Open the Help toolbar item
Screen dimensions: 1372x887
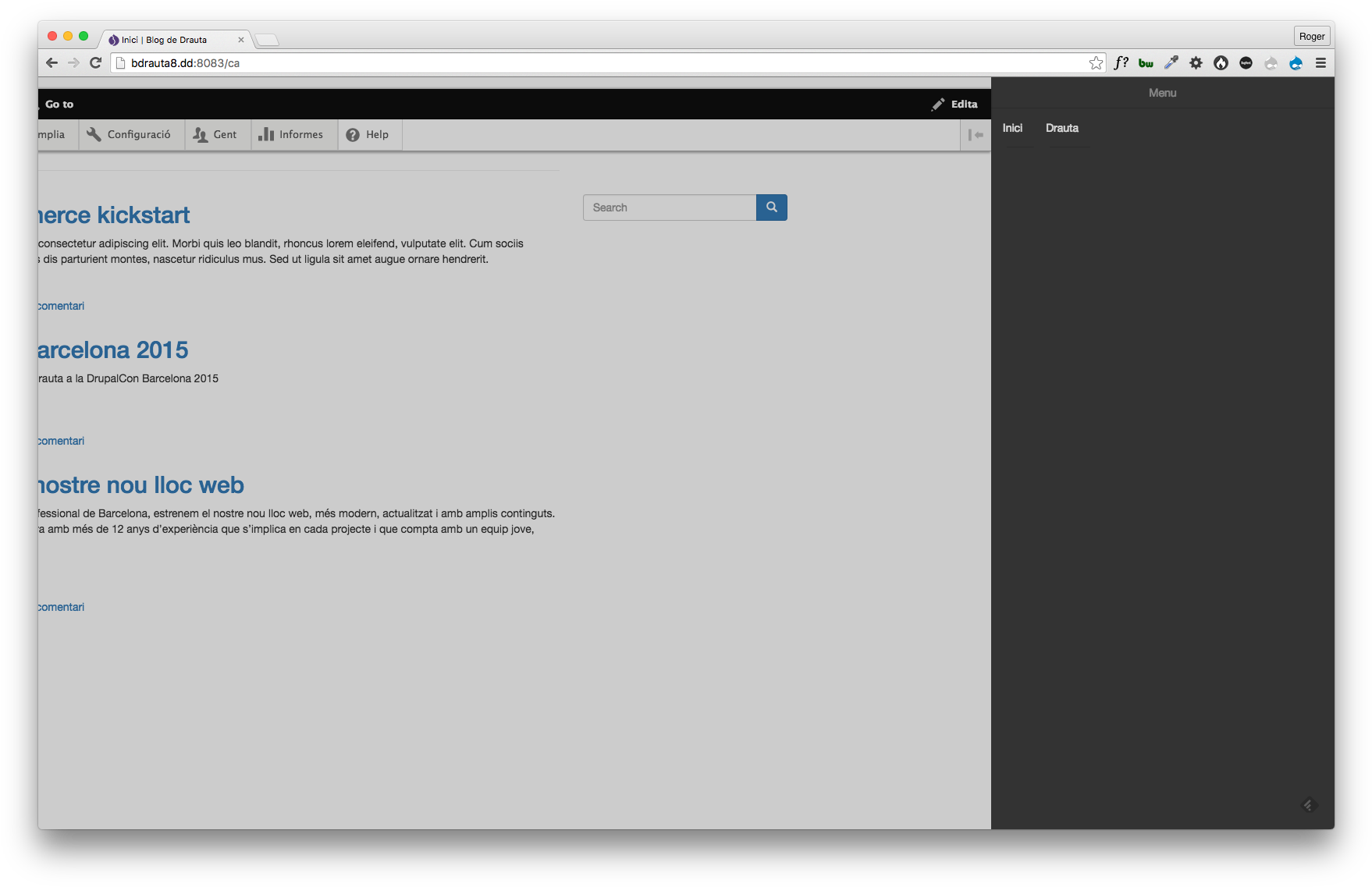click(x=368, y=135)
